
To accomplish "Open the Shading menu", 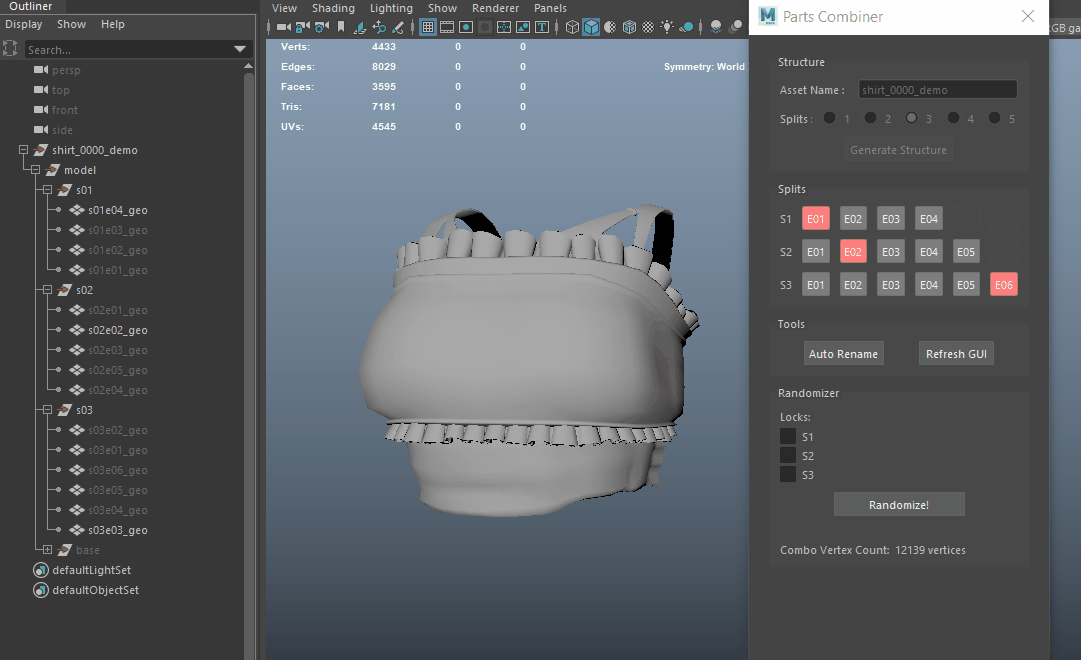I will pos(333,8).
